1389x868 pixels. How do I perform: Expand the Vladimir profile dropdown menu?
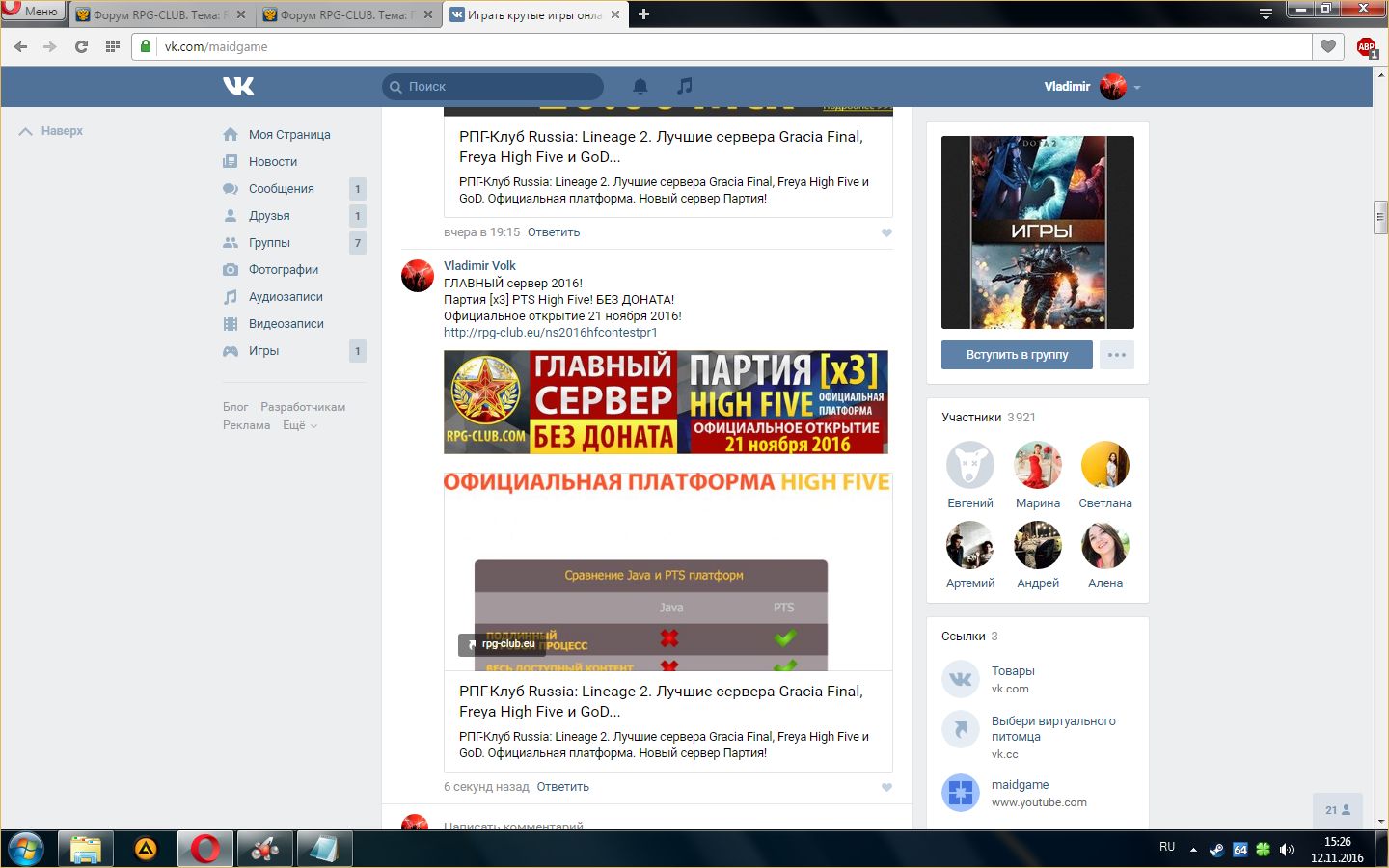[1137, 87]
